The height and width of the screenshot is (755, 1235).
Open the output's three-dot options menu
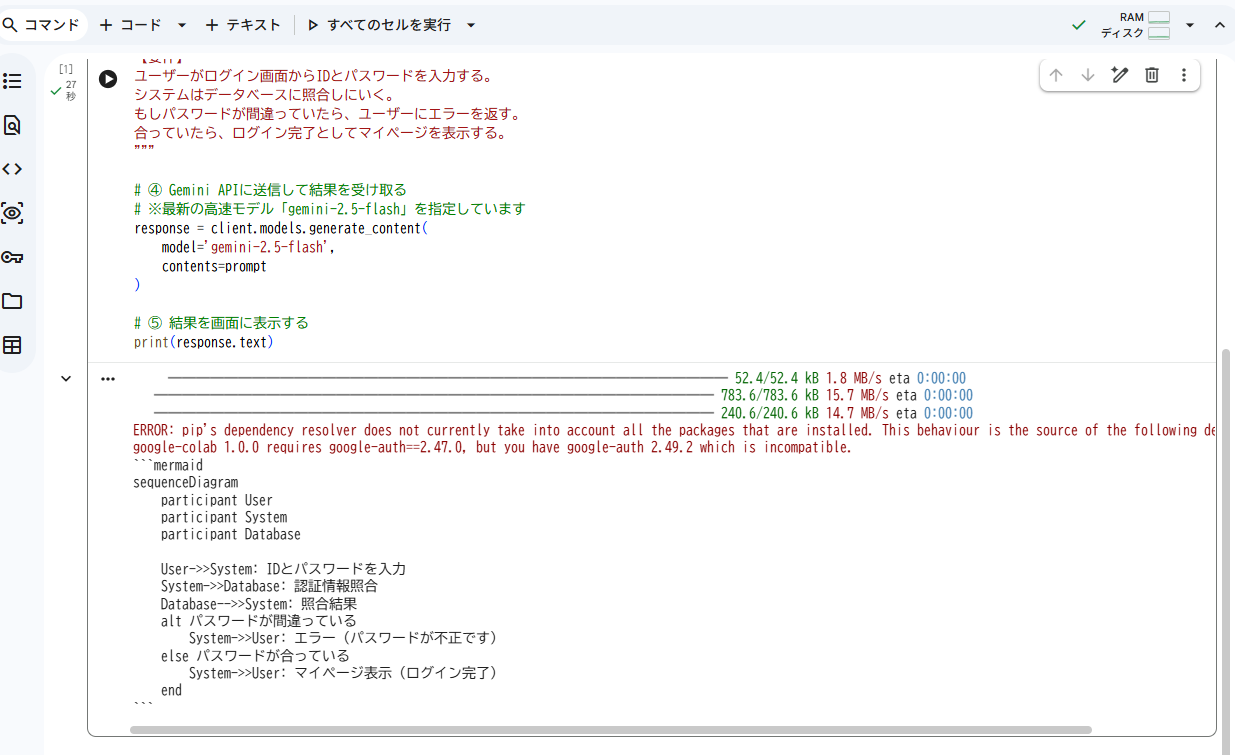pyautogui.click(x=108, y=379)
